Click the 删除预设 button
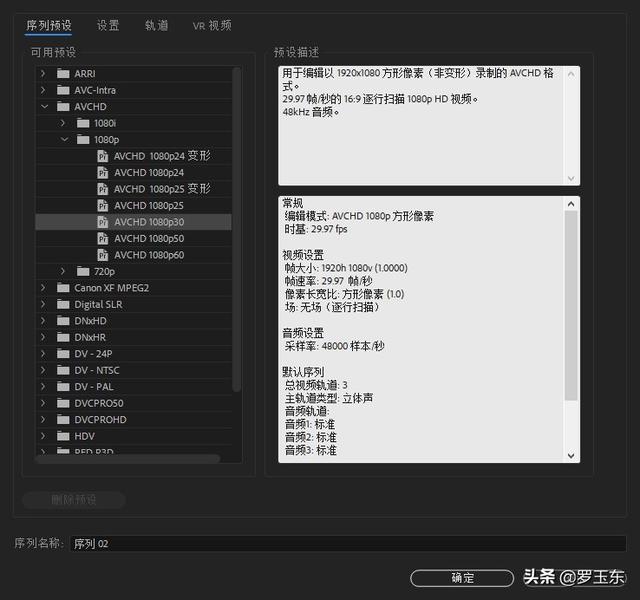 (73, 499)
